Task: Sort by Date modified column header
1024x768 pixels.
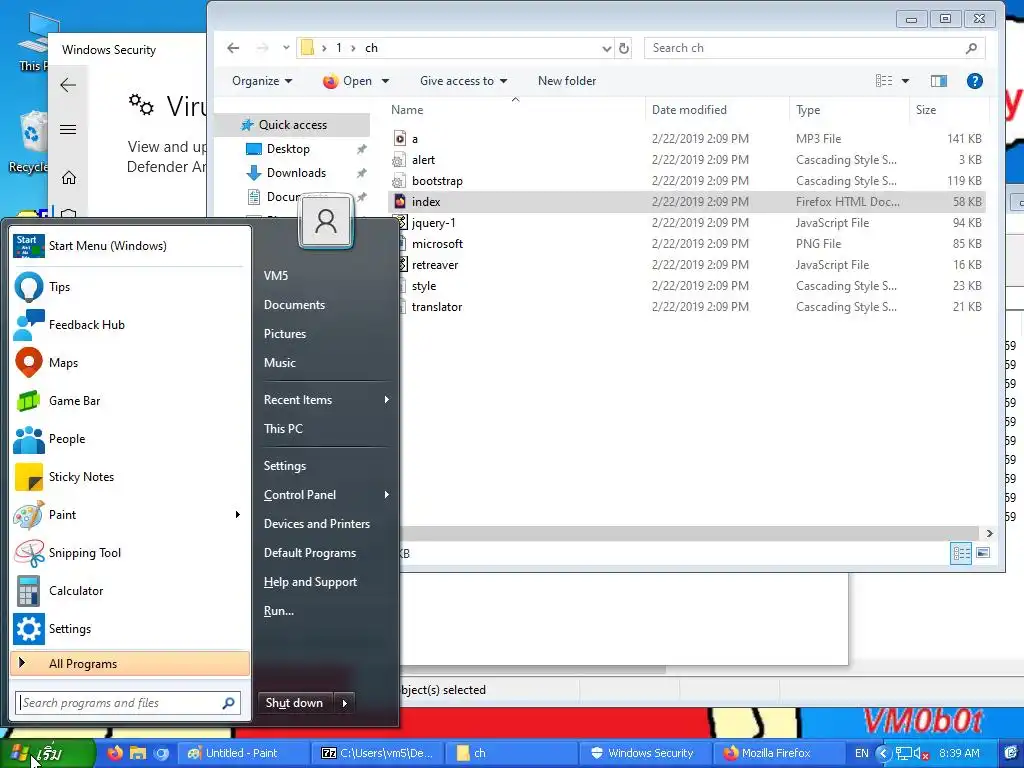Action: click(717, 110)
